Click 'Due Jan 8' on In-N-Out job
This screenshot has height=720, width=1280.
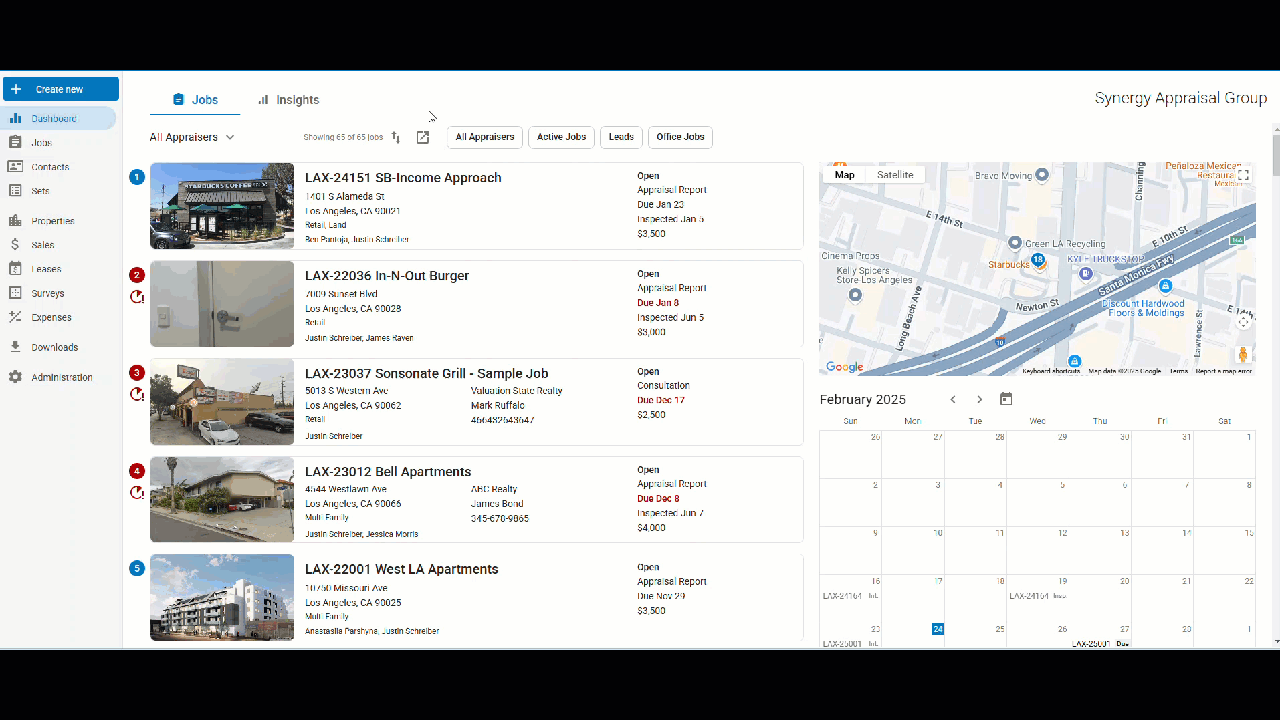tap(658, 302)
